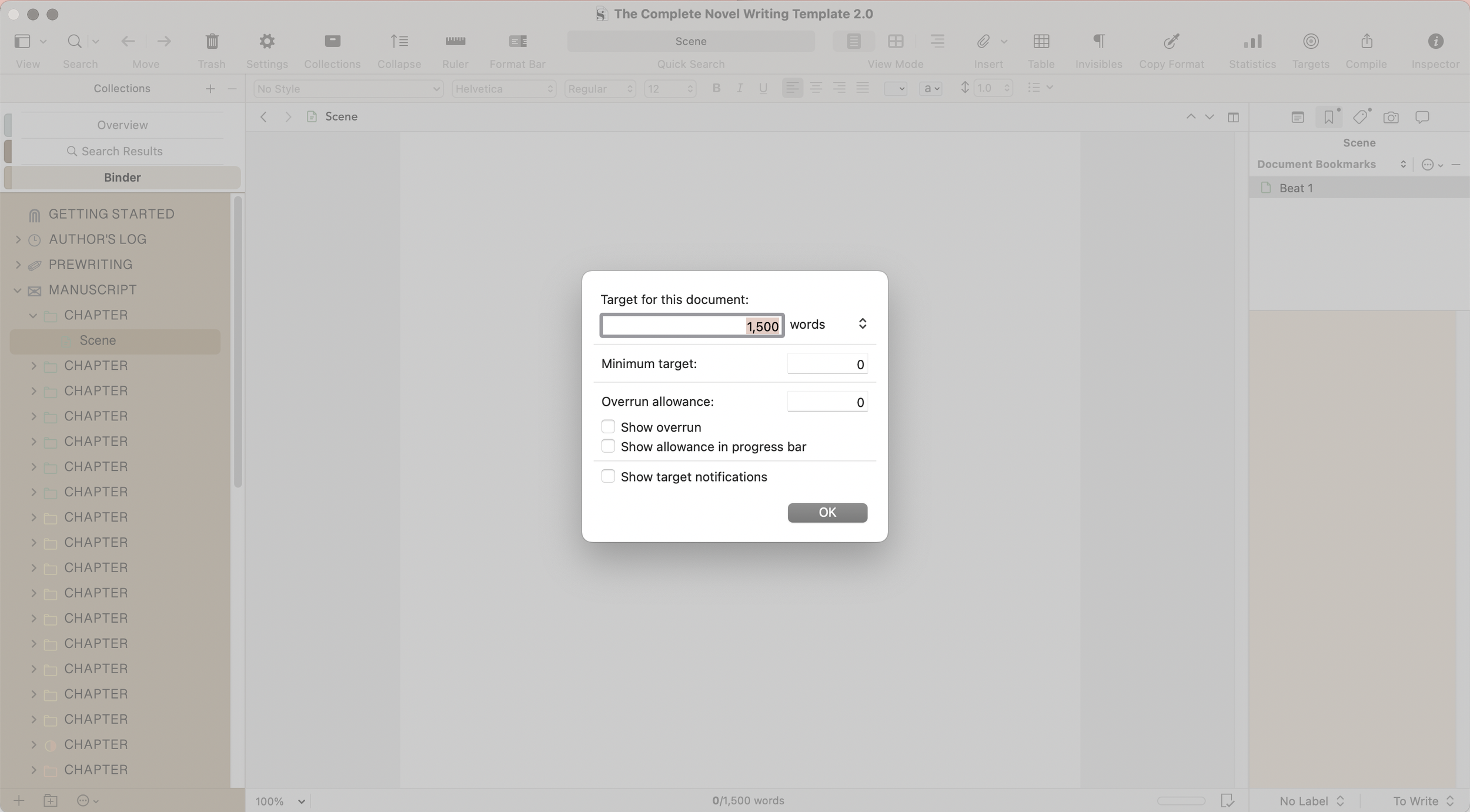This screenshot has height=812, width=1470.
Task: Toggle Invisibles pilcrow icon
Action: tap(1098, 41)
